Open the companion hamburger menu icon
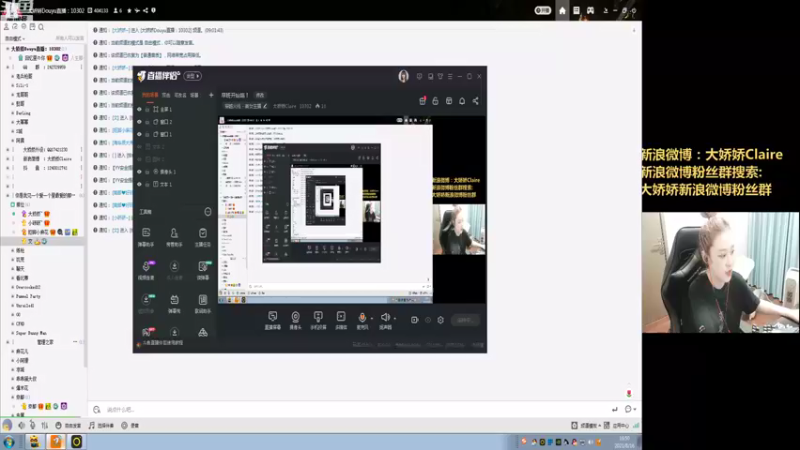Image resolution: width=800 pixels, height=450 pixels. coord(450,77)
